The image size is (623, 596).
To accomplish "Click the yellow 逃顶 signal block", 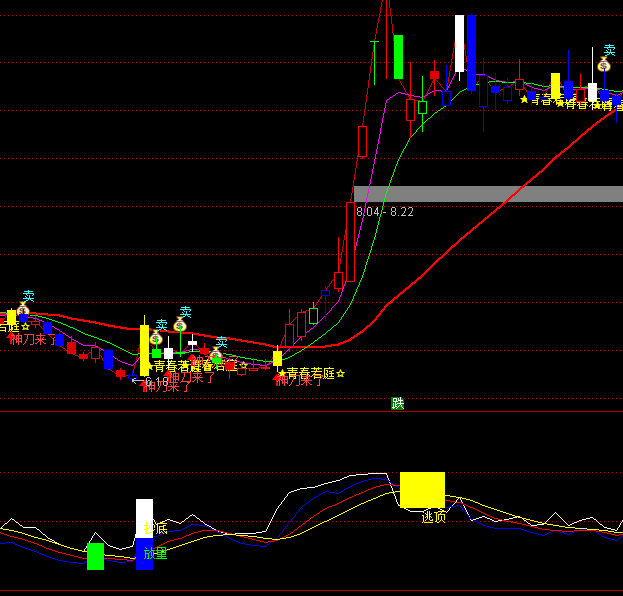I will pos(422,489).
